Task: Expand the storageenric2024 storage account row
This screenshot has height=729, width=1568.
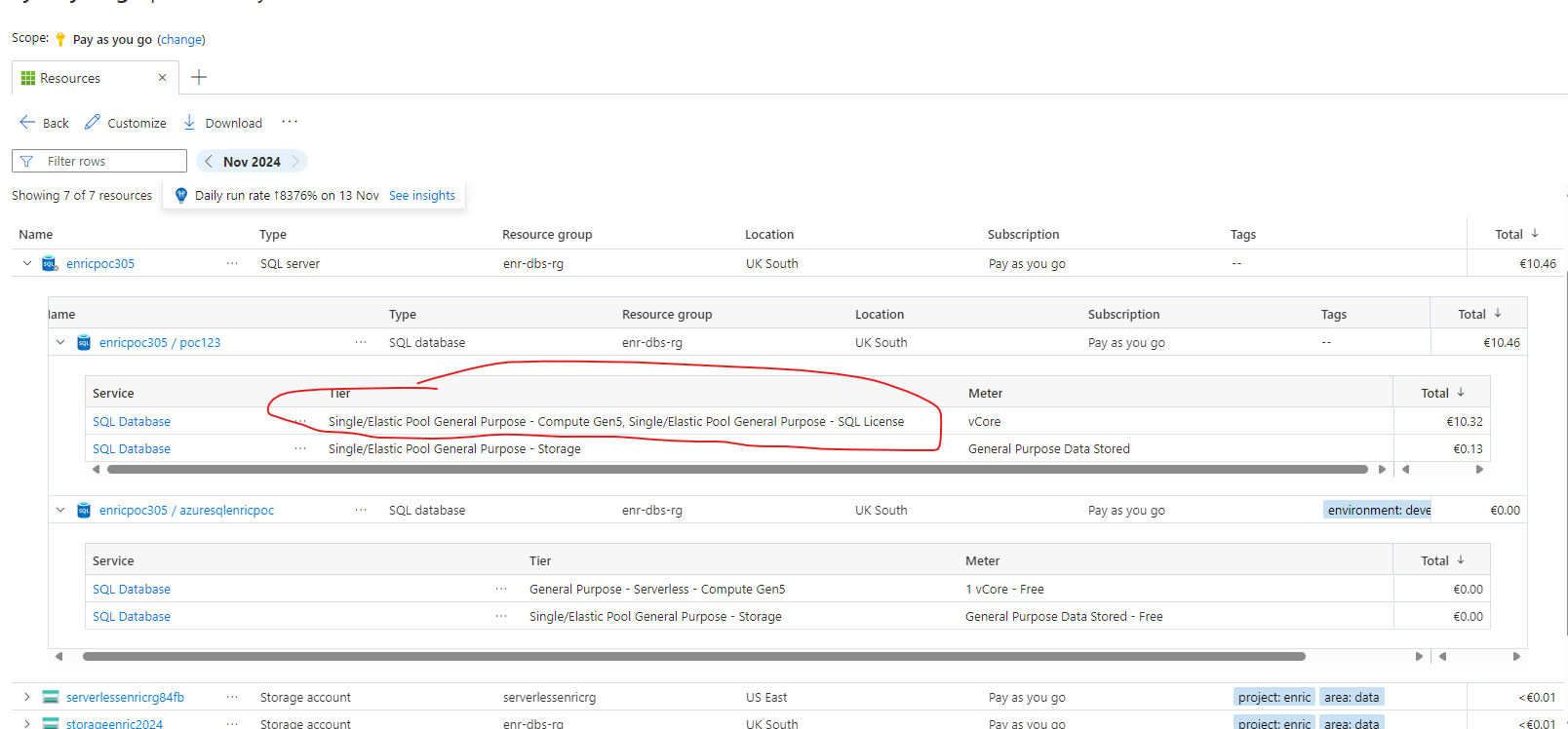Action: (27, 723)
